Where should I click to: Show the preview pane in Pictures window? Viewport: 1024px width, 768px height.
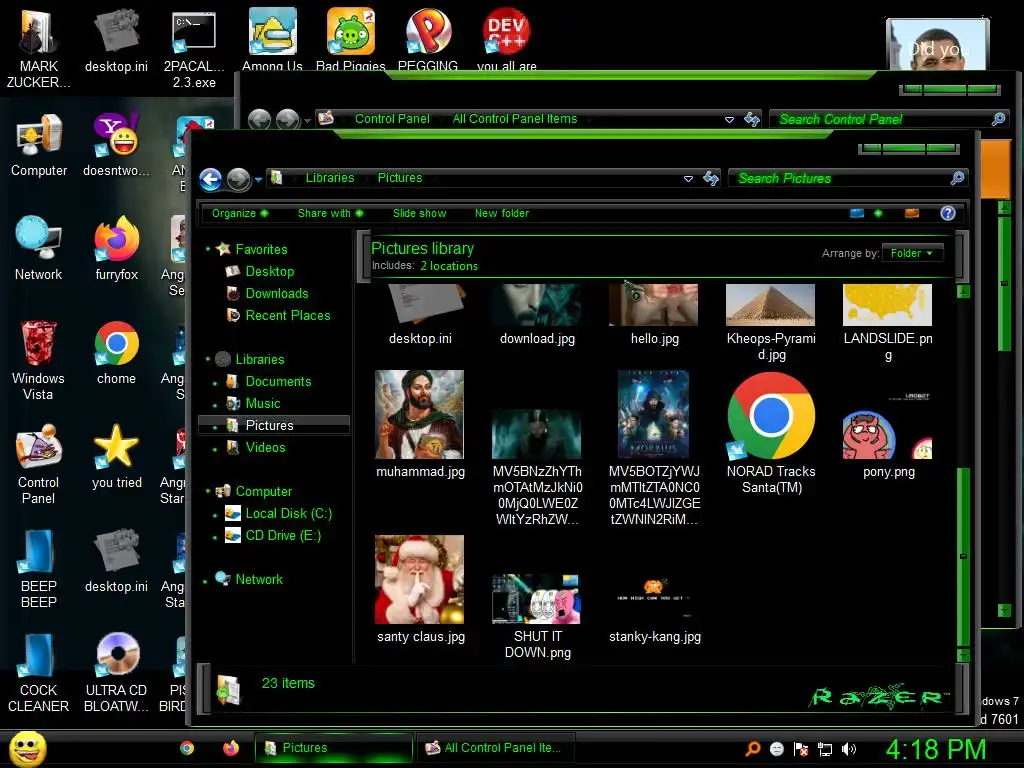coord(912,213)
